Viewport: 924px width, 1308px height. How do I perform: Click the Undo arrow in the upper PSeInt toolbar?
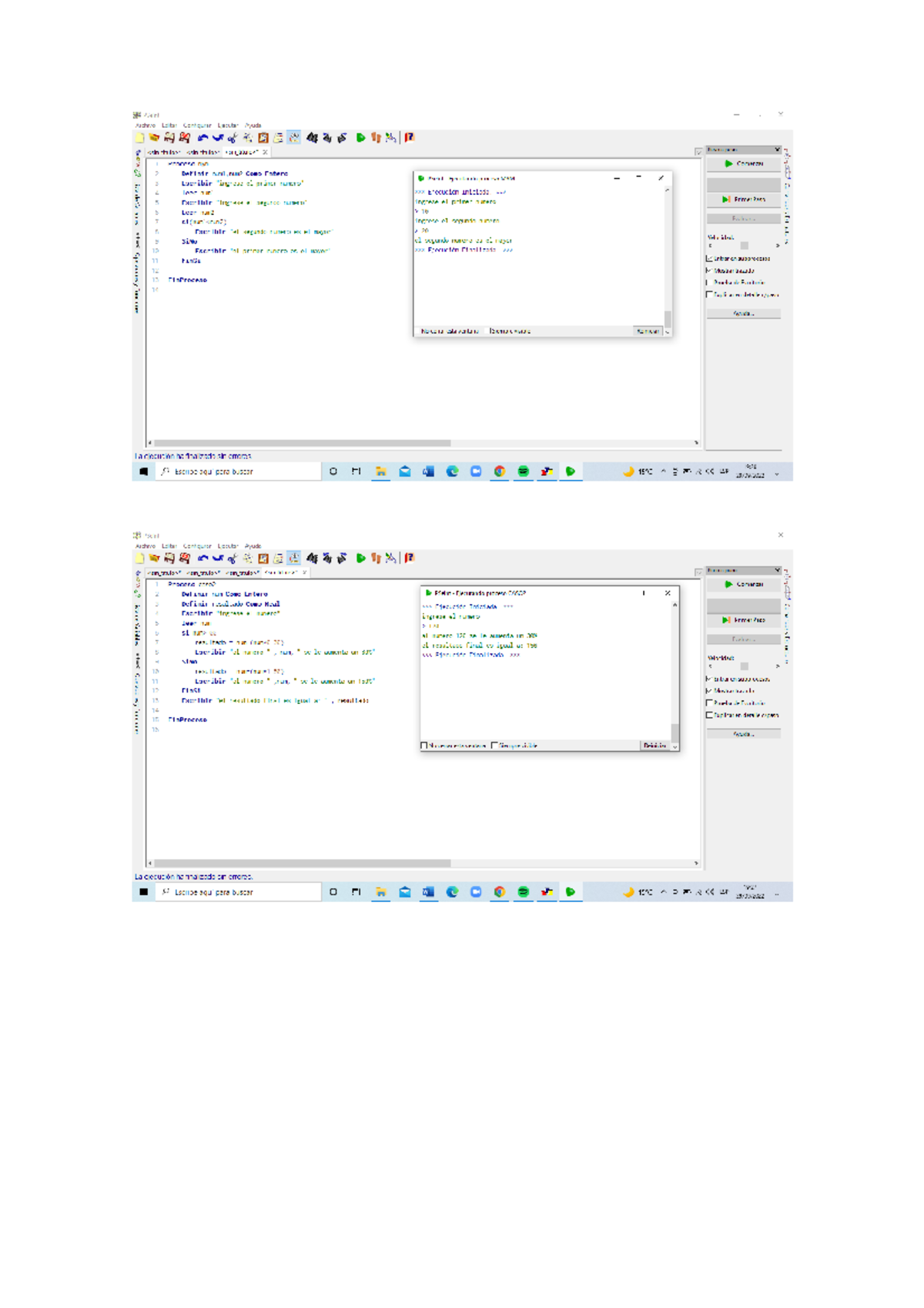click(x=203, y=138)
